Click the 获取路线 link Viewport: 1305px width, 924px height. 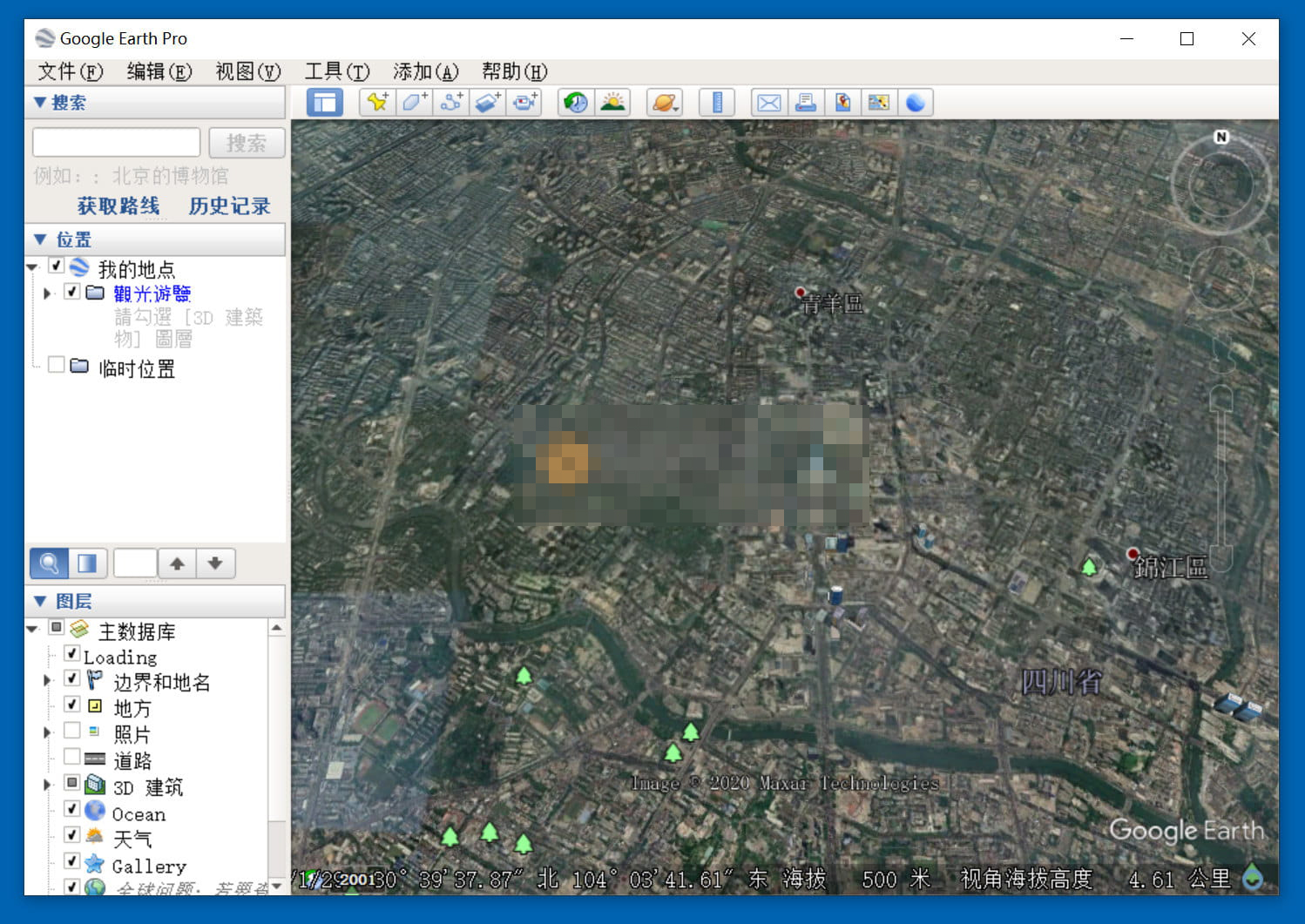118,206
